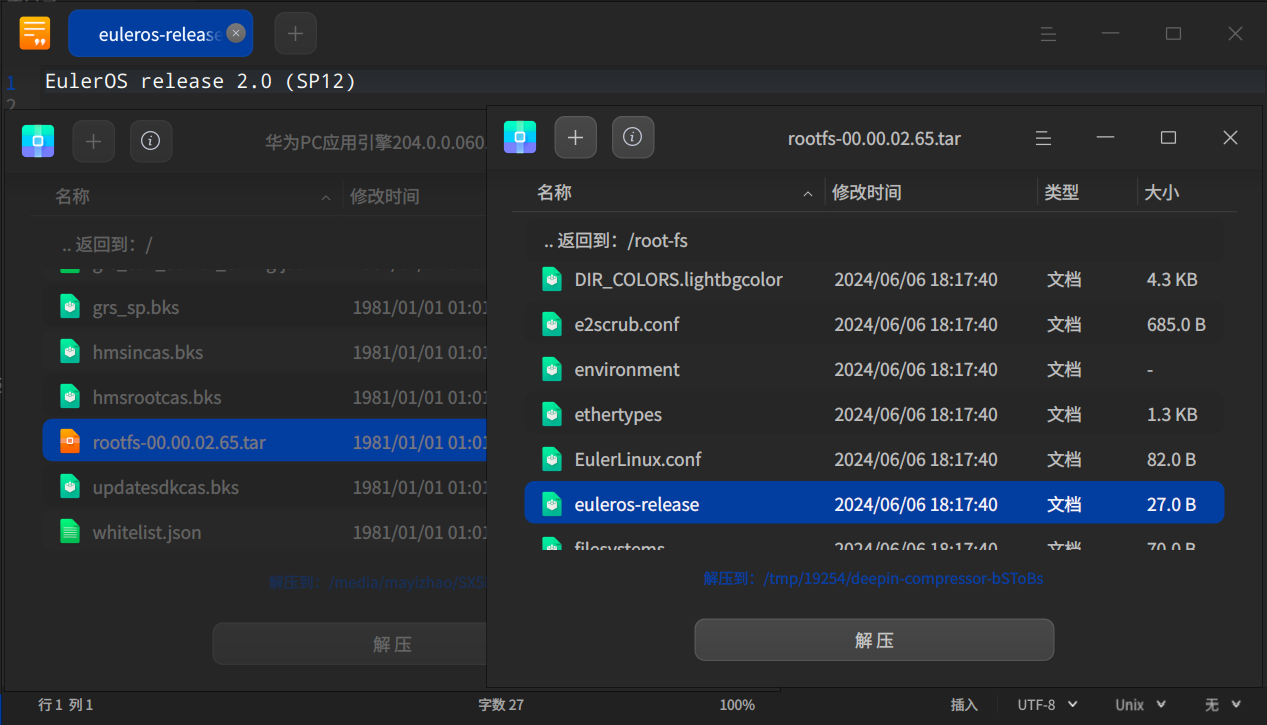Click the archive manager logo in the rootfs-00.00.02.65.tar window
Screen dimensions: 1267x725
coord(520,138)
